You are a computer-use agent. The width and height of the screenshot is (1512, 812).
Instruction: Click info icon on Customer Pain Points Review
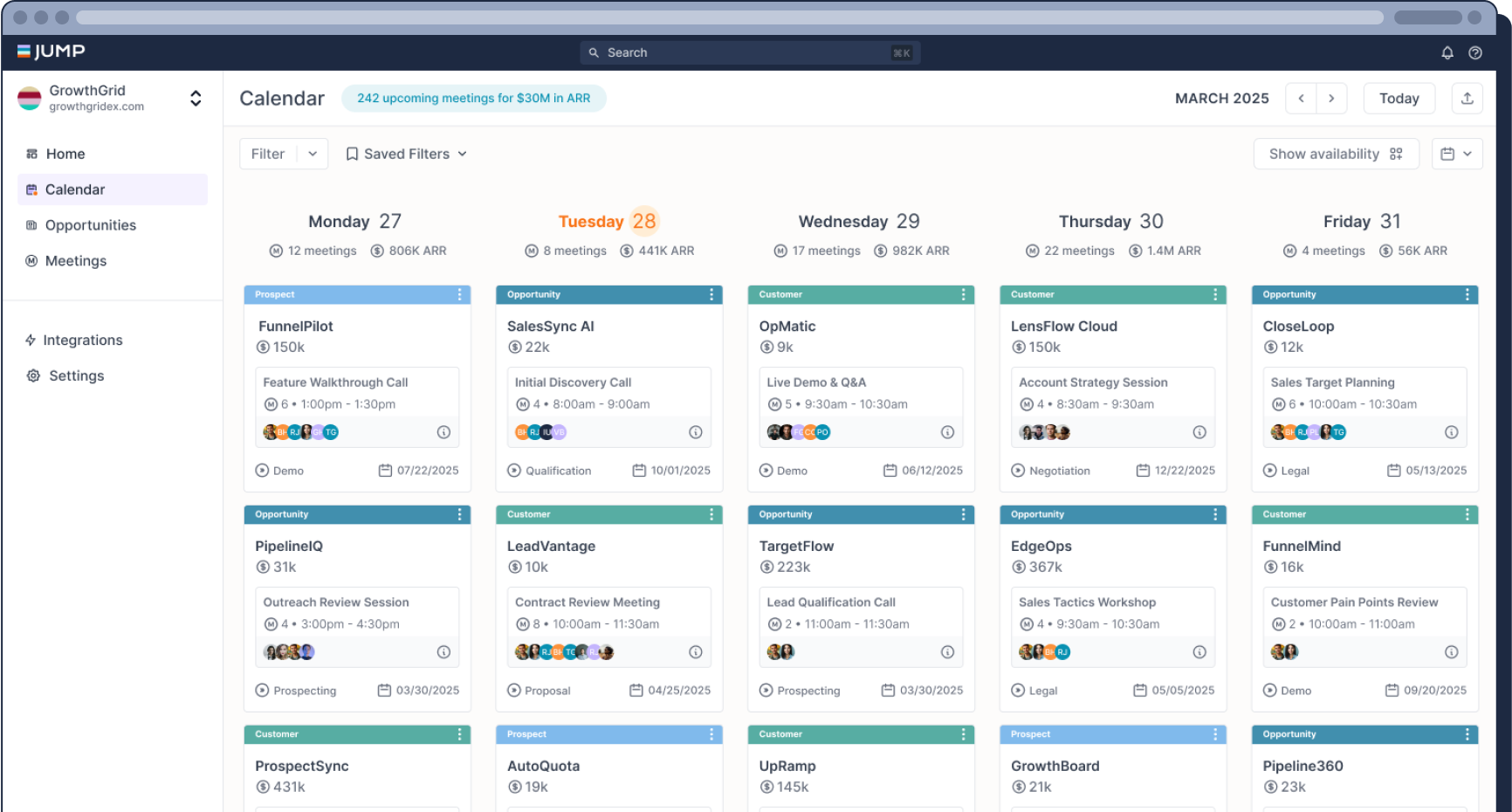tap(1452, 652)
